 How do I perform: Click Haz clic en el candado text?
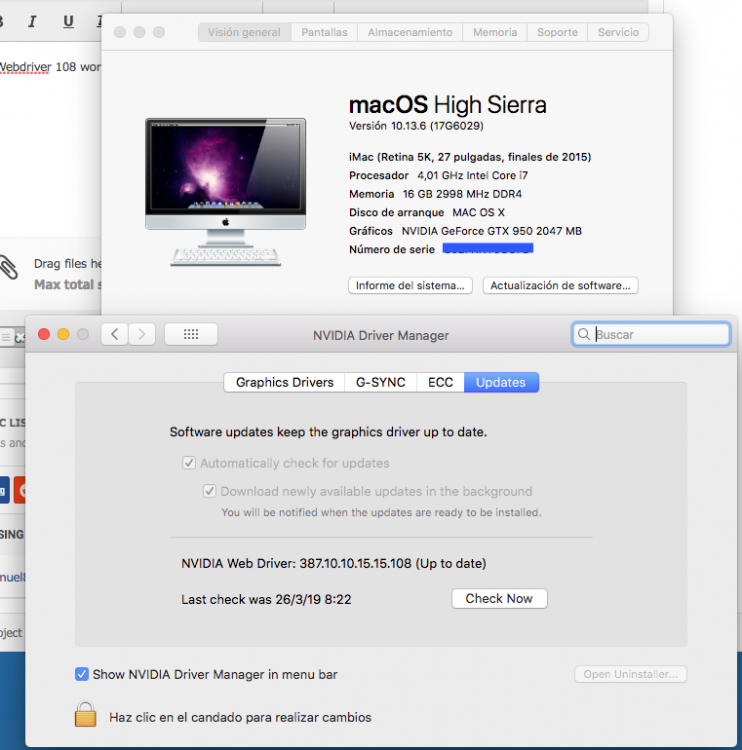pyautogui.click(x=240, y=717)
